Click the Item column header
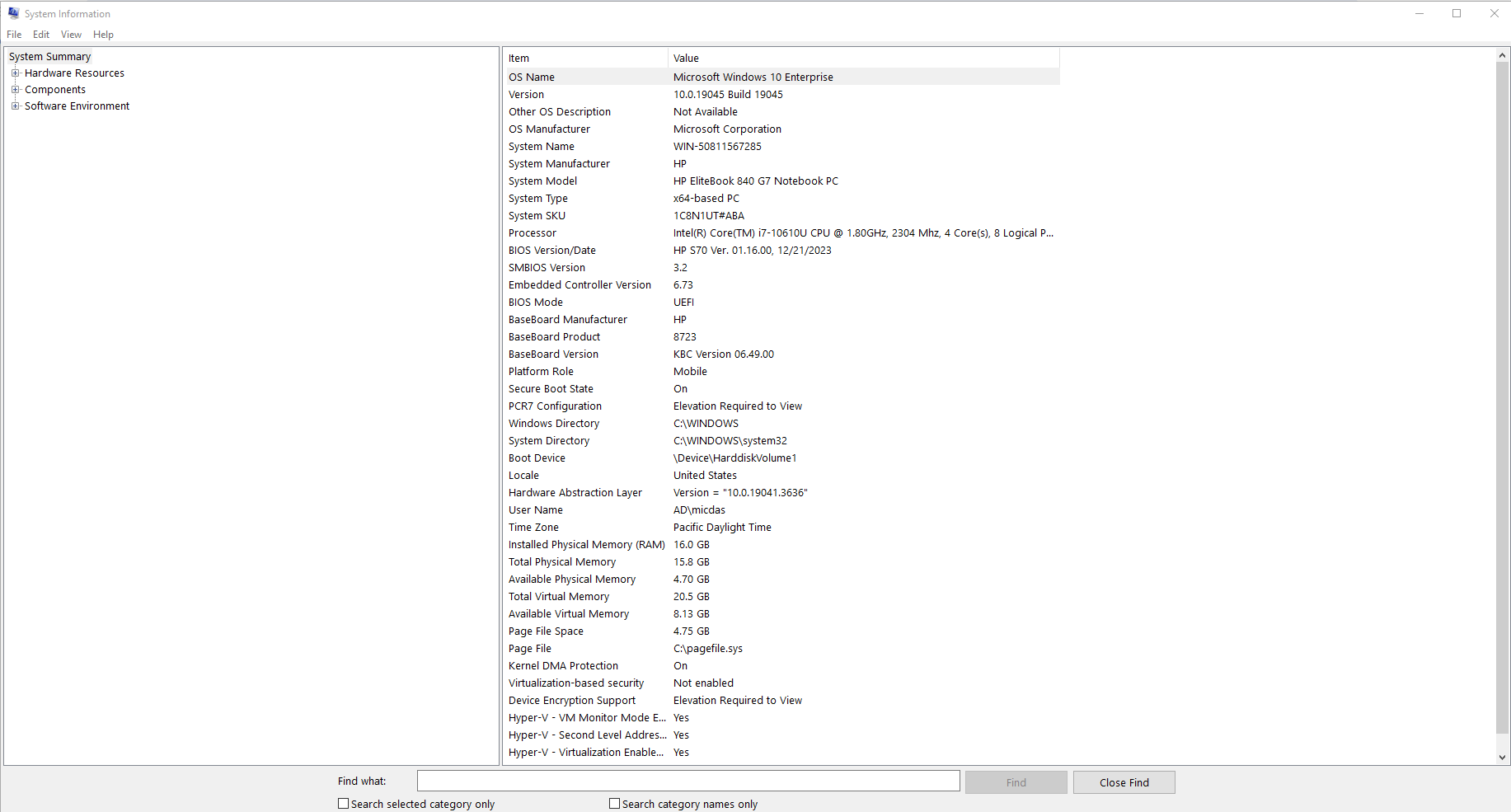The width and height of the screenshot is (1511, 812). pos(585,58)
